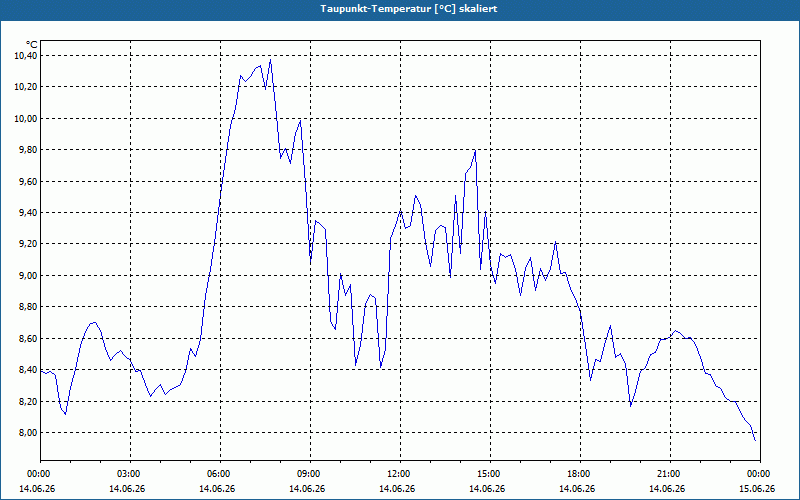The width and height of the screenshot is (800, 500).
Task: Click the 00:00 time label dated 14.06.26
Action: click(37, 474)
